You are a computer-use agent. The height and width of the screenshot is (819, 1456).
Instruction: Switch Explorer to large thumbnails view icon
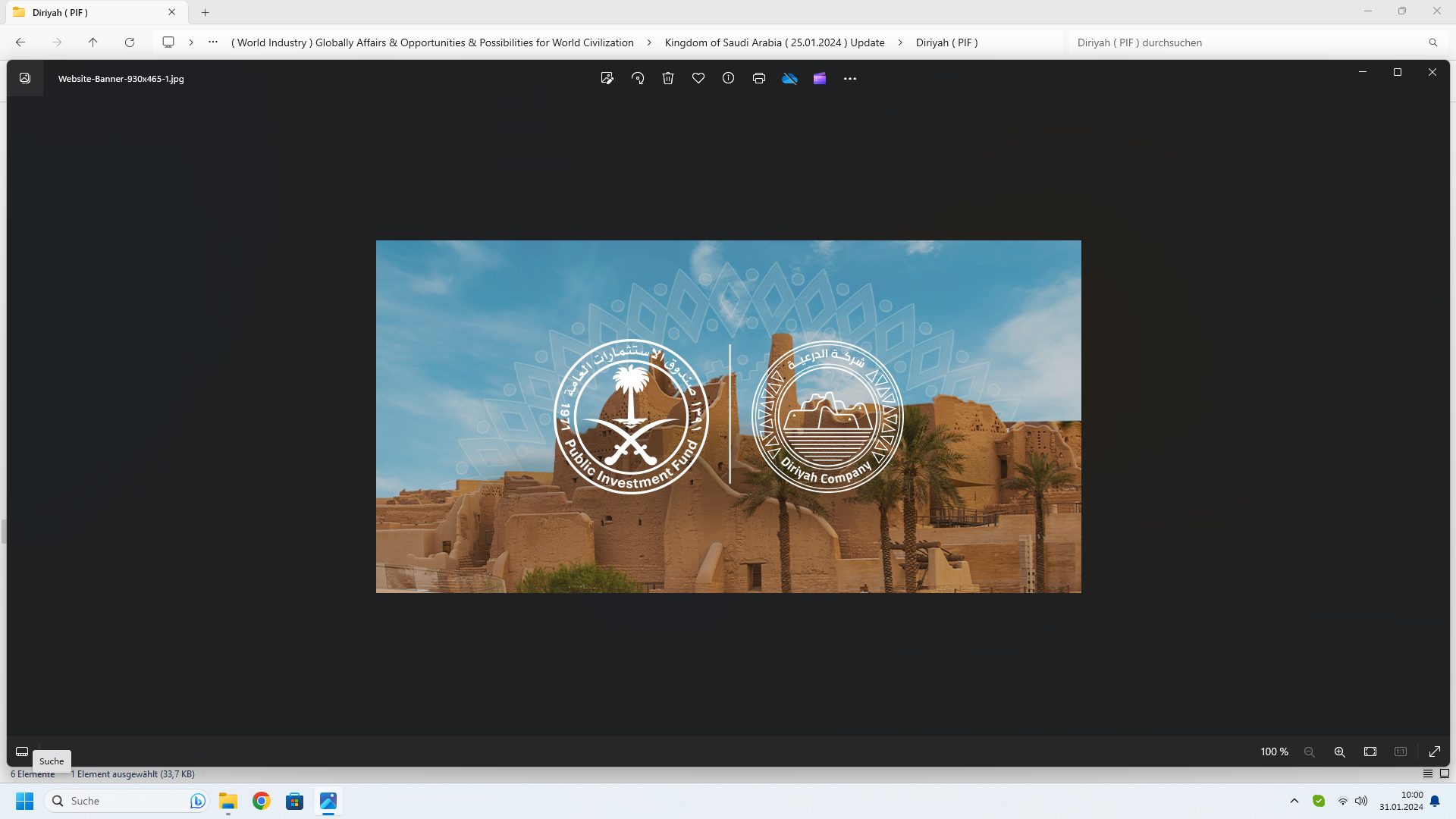click(x=1445, y=773)
